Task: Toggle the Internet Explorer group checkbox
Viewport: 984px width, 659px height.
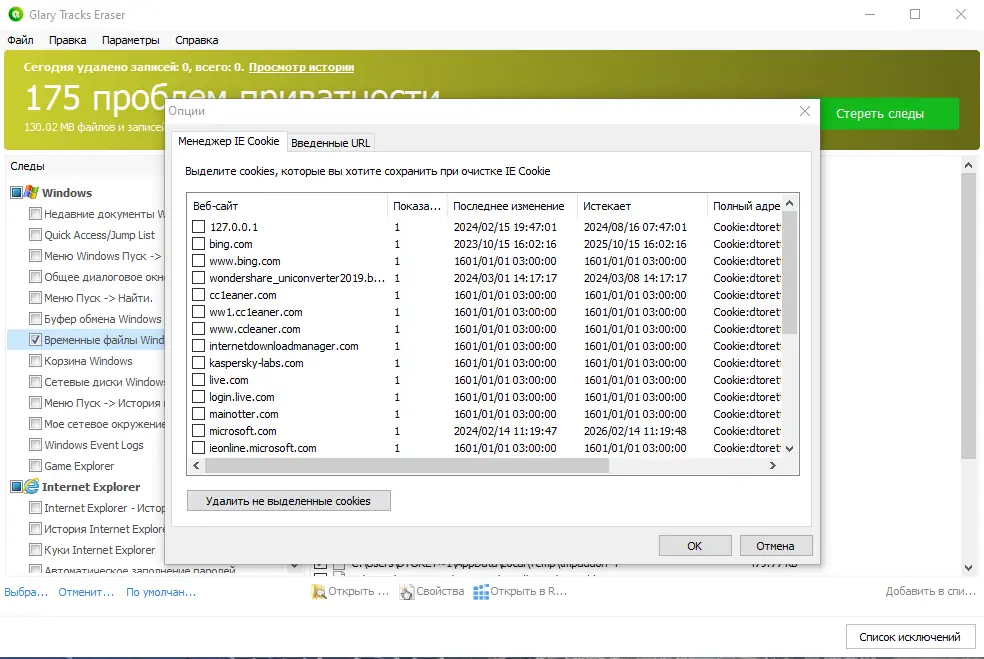Action: click(x=16, y=487)
